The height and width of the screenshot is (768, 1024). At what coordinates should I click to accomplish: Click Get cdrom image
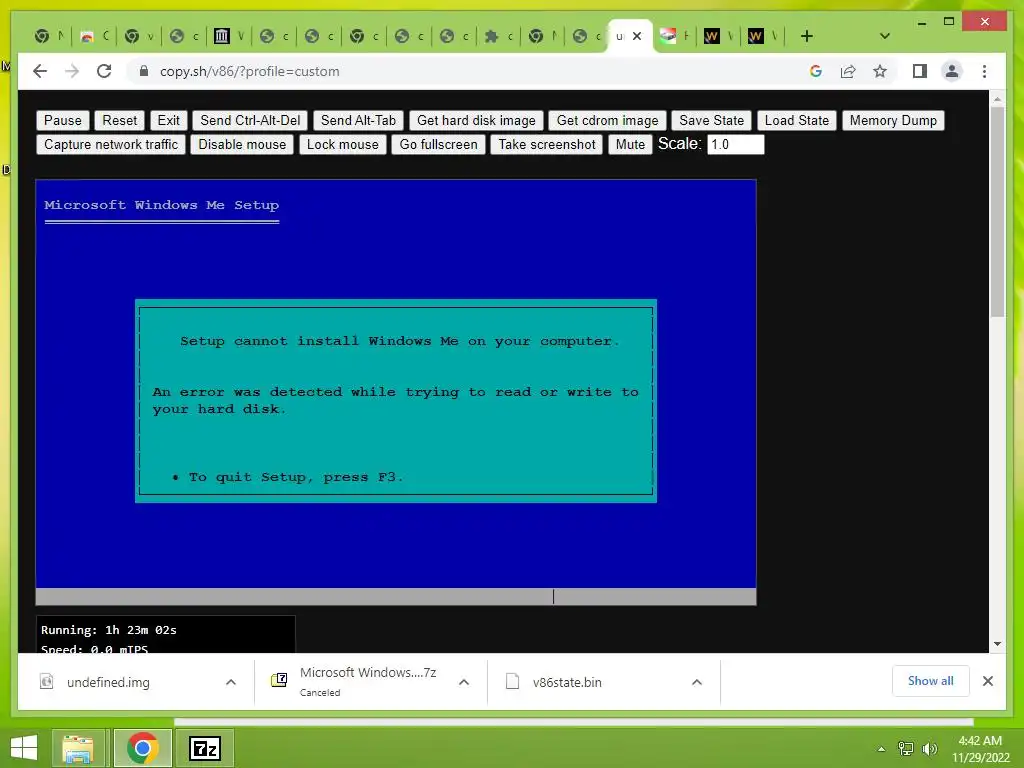click(x=607, y=120)
